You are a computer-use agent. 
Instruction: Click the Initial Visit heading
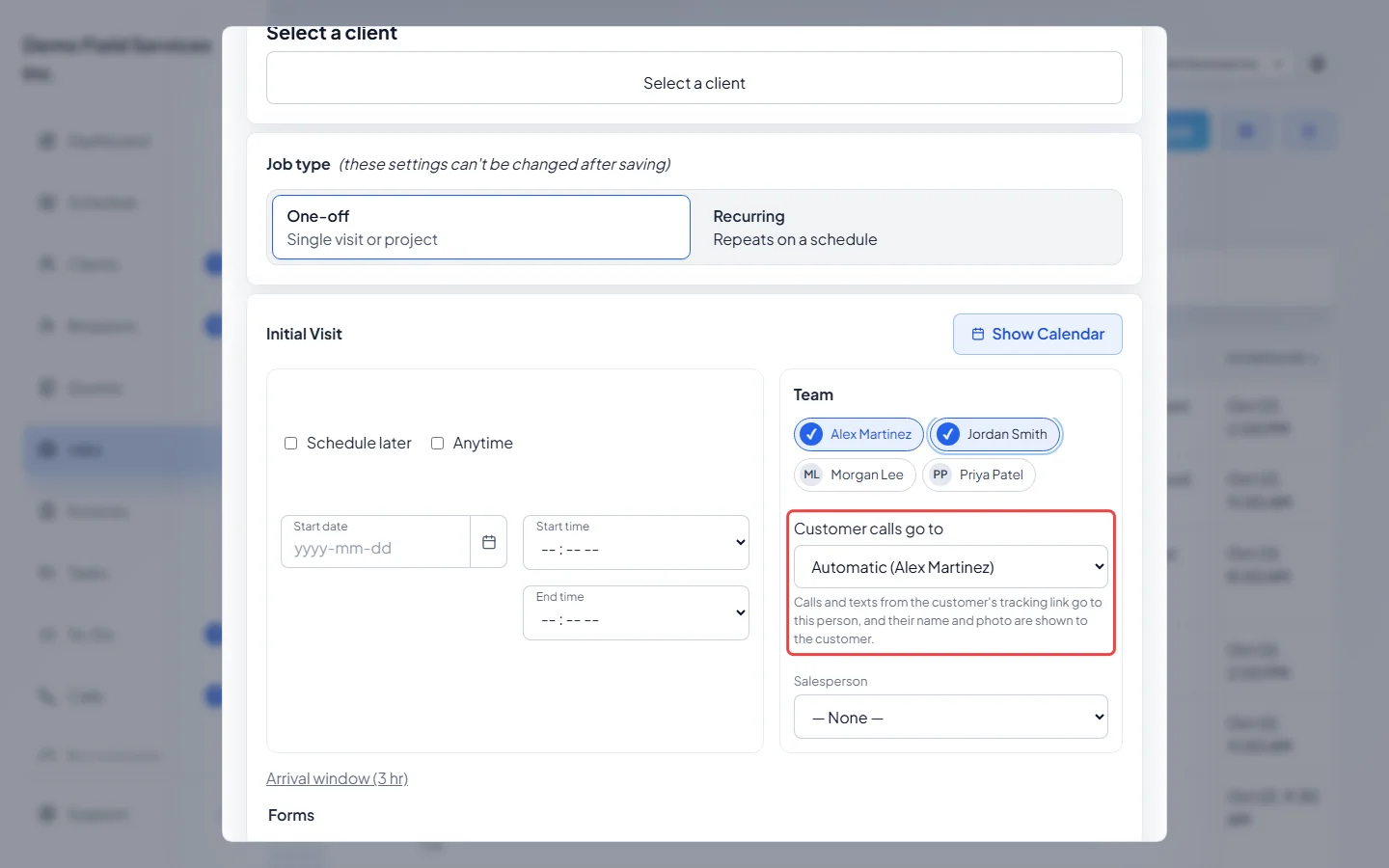pyautogui.click(x=304, y=334)
